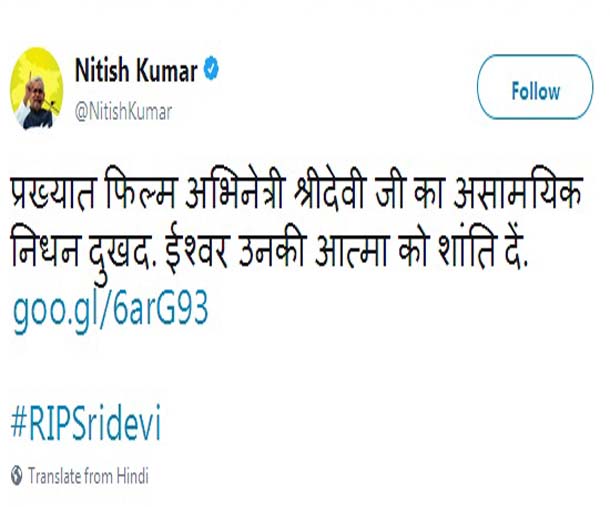This screenshot has width=610, height=507.
Task: Click Translate from Hindi
Action: 88,475
